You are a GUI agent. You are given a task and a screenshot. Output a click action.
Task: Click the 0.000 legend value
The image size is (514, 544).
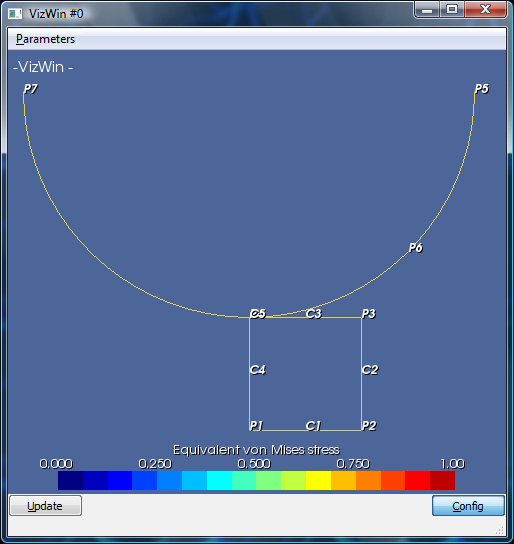coord(56,464)
